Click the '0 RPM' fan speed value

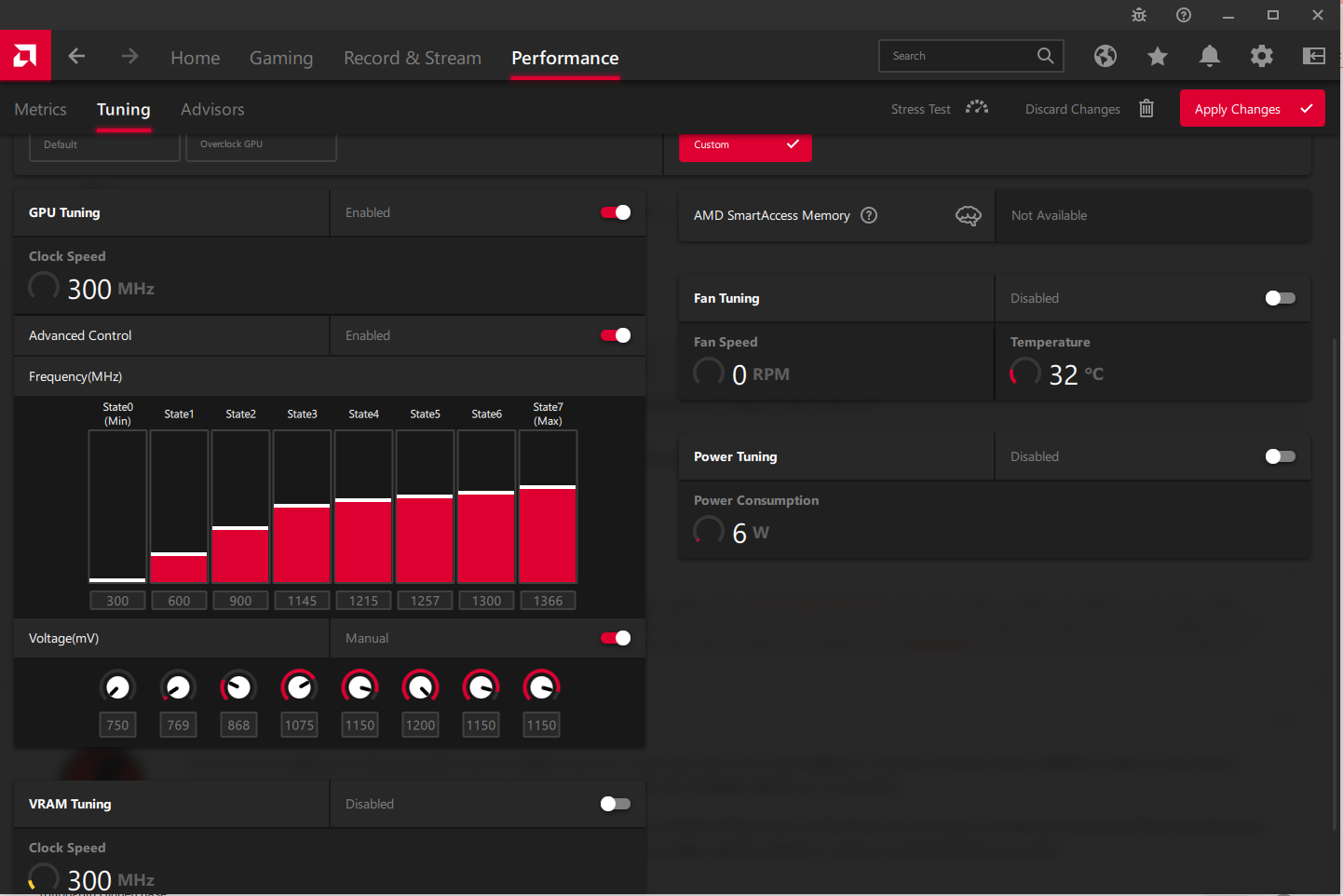[x=761, y=374]
